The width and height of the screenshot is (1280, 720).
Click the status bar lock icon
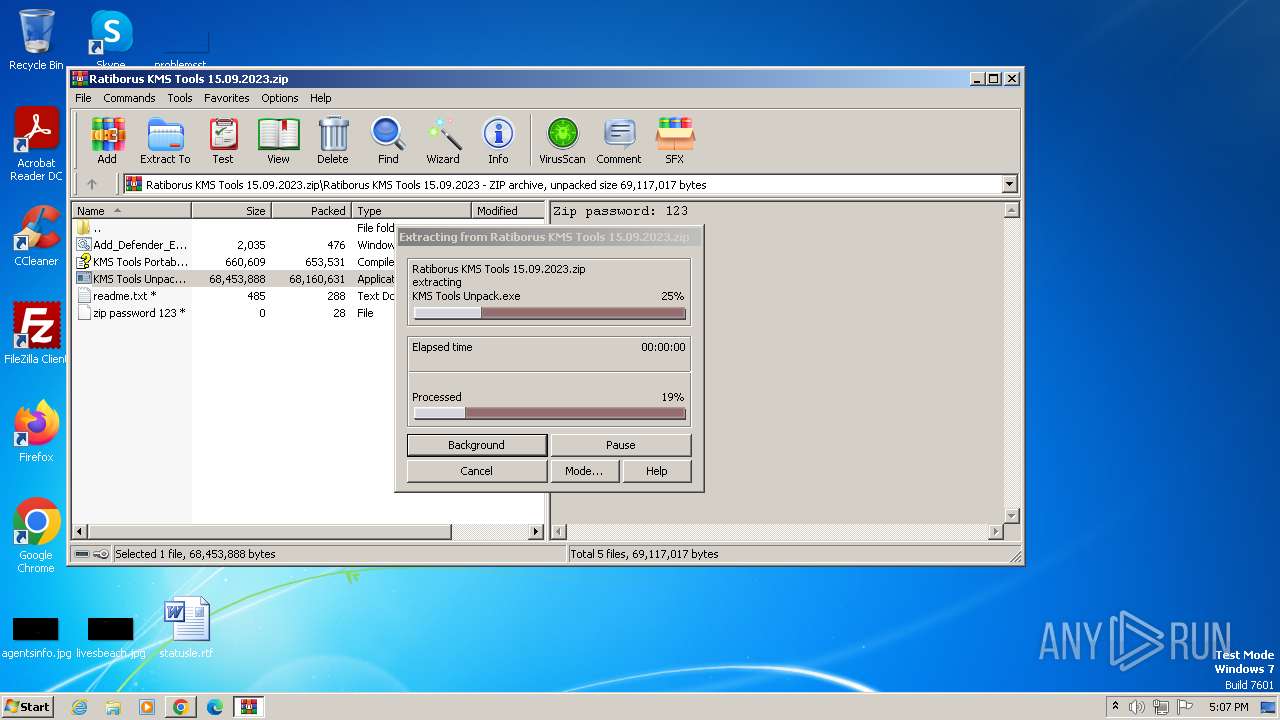pyautogui.click(x=101, y=554)
